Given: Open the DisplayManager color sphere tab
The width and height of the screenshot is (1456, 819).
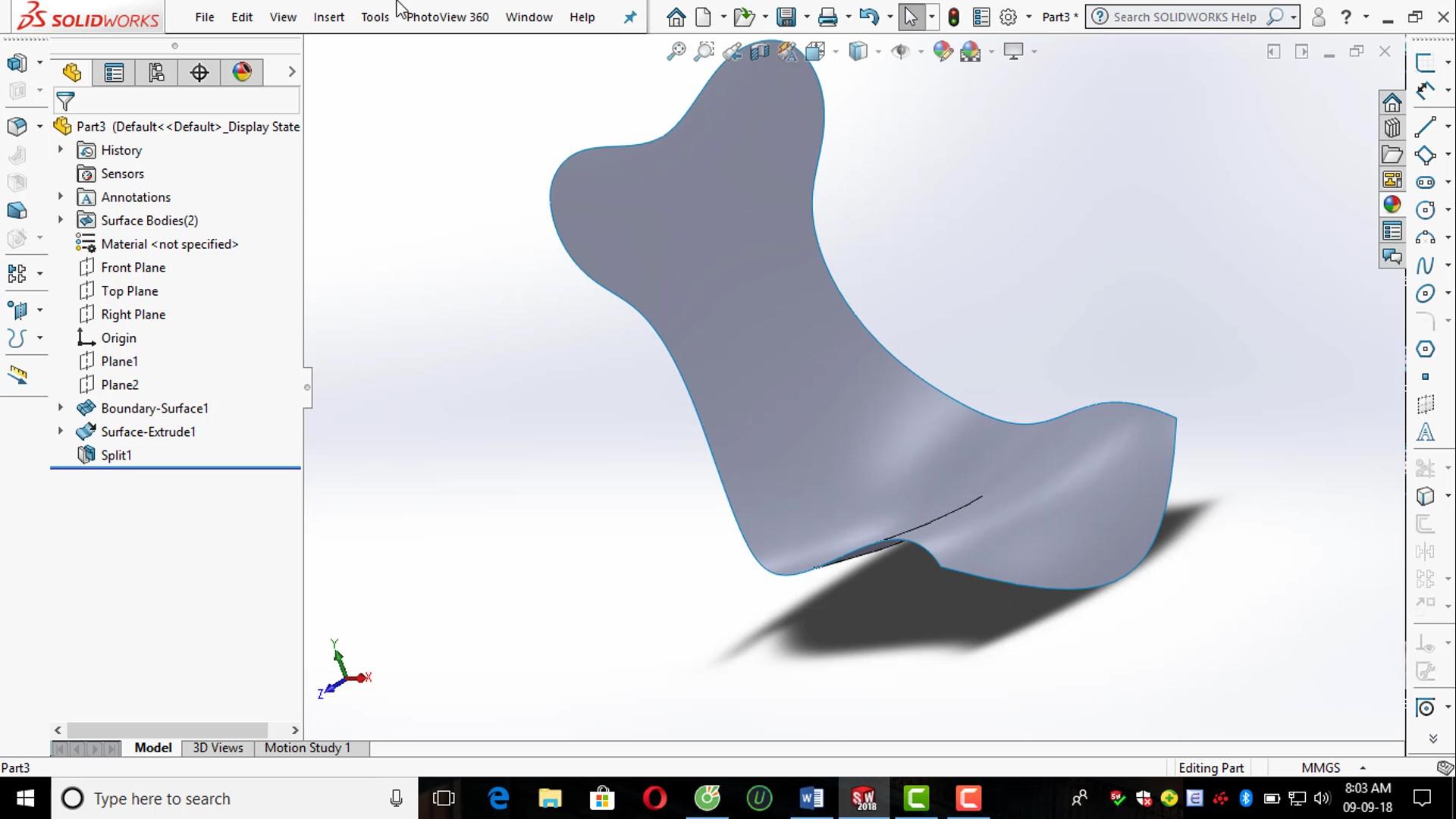Looking at the screenshot, I should click(241, 72).
